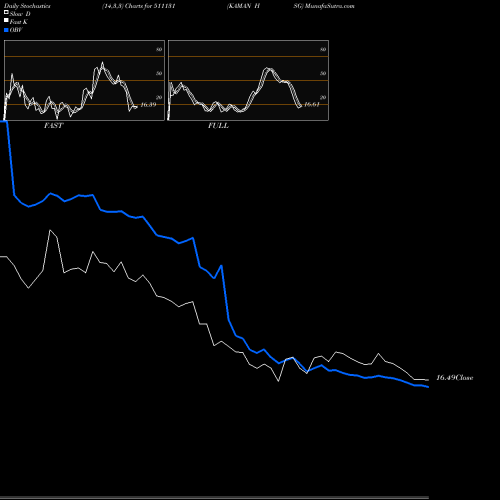The width and height of the screenshot is (500, 500).
Task: Click the 80 level label in FULL chart
Action: [323, 50]
